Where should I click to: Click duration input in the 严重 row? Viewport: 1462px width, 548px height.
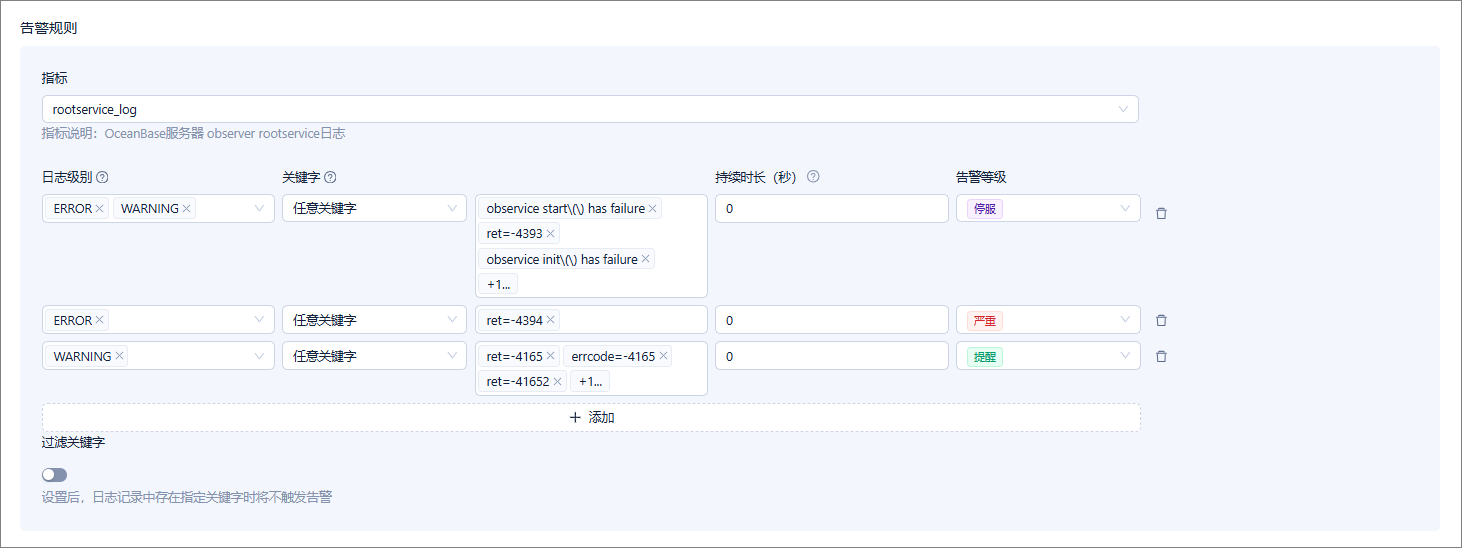point(831,320)
